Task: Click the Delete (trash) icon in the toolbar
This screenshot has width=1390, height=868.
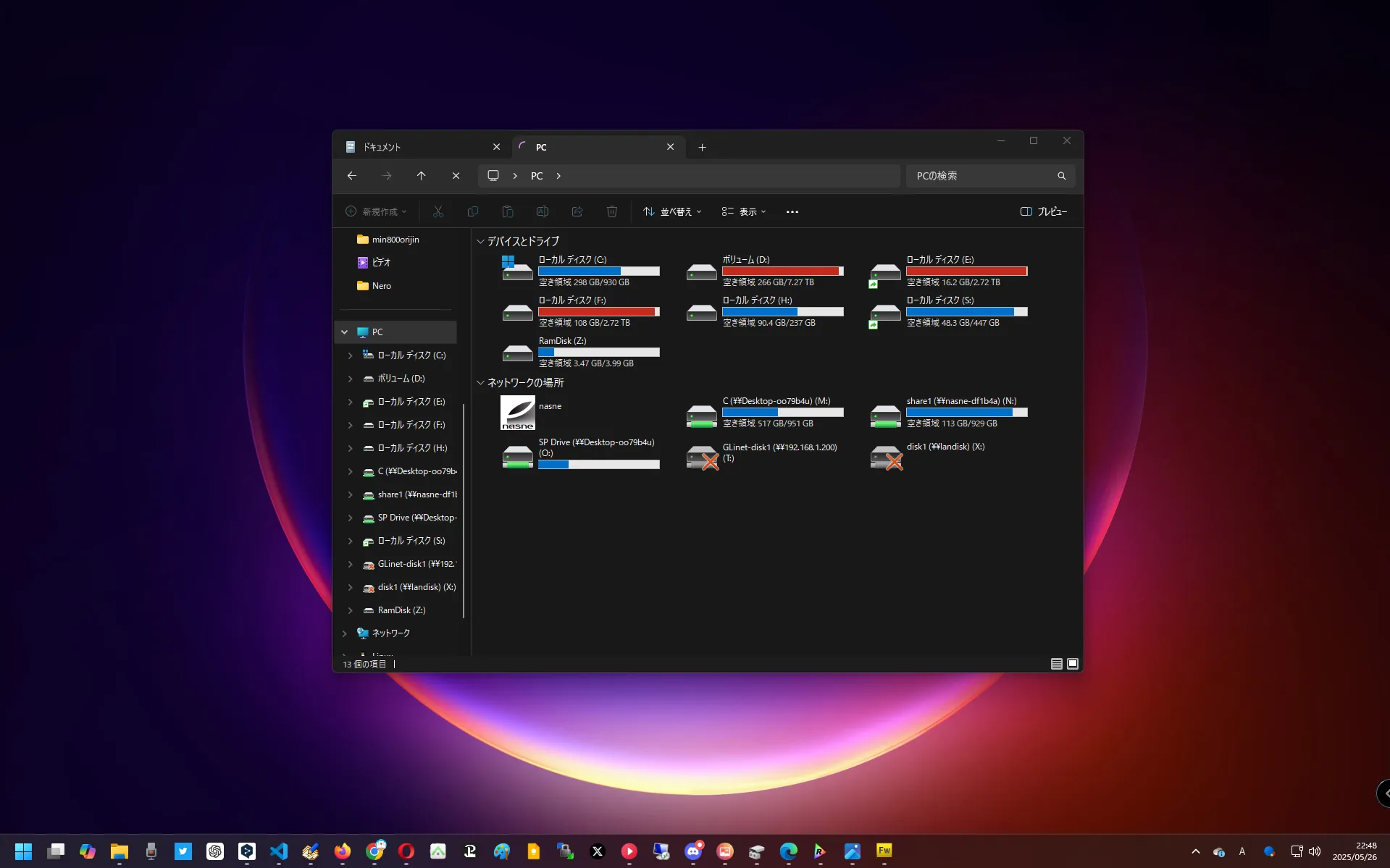Action: pos(612,211)
